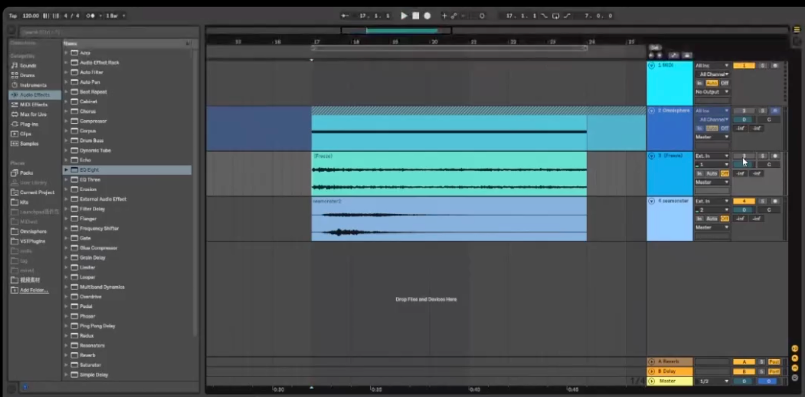The image size is (806, 398).
Task: Open the Omnisphere folder in Places
Action: coord(29,231)
